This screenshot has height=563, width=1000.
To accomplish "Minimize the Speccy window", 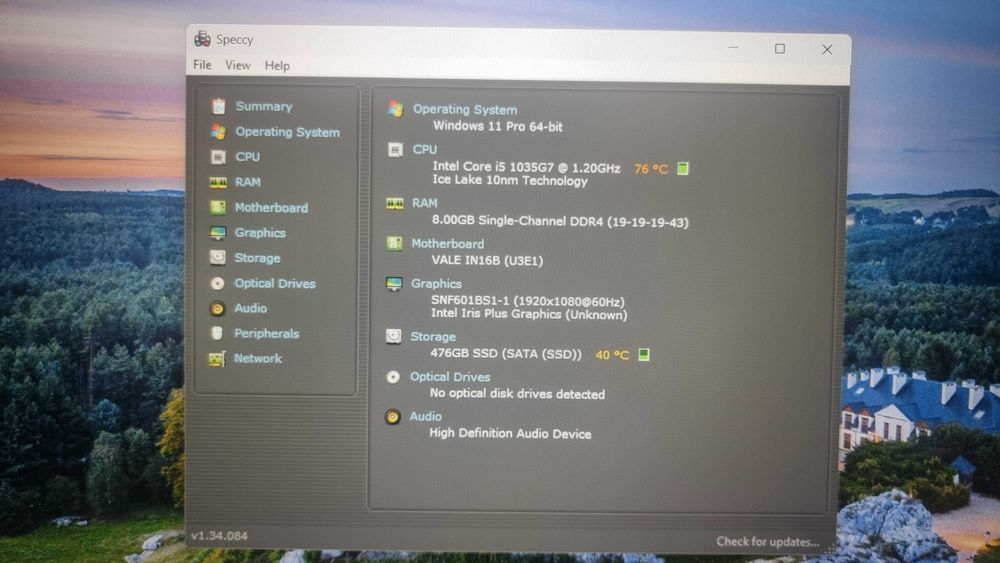I will pos(733,48).
